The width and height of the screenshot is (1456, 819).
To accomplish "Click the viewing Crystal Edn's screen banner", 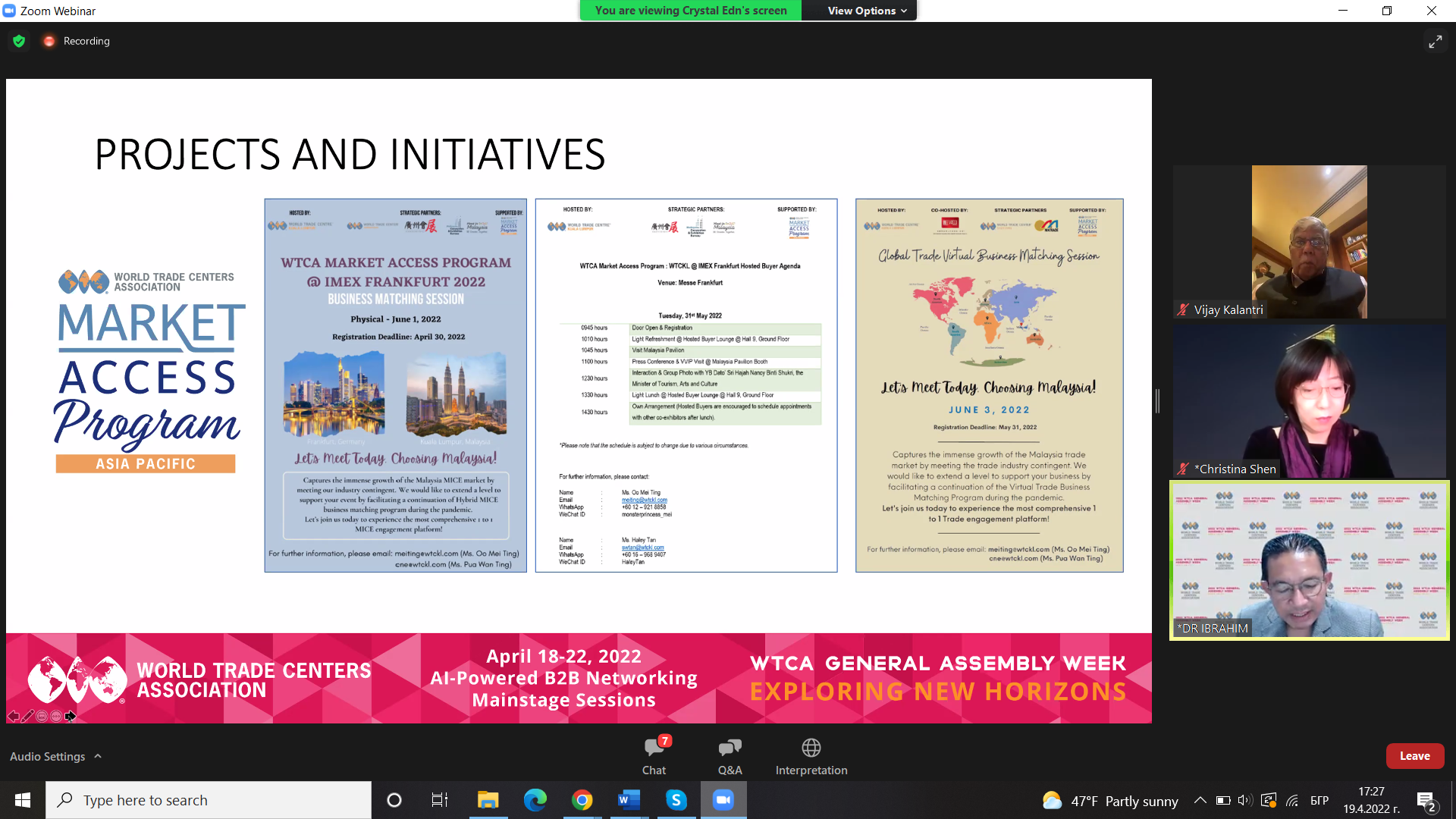I will tap(690, 11).
